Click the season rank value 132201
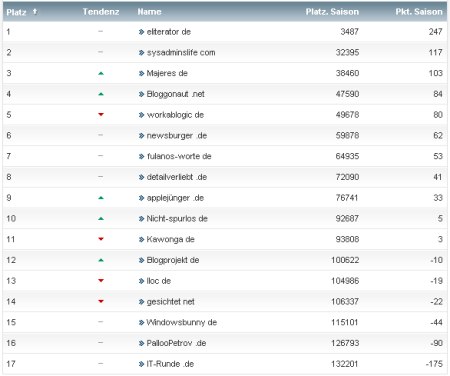The image size is (450, 376). 345,364
